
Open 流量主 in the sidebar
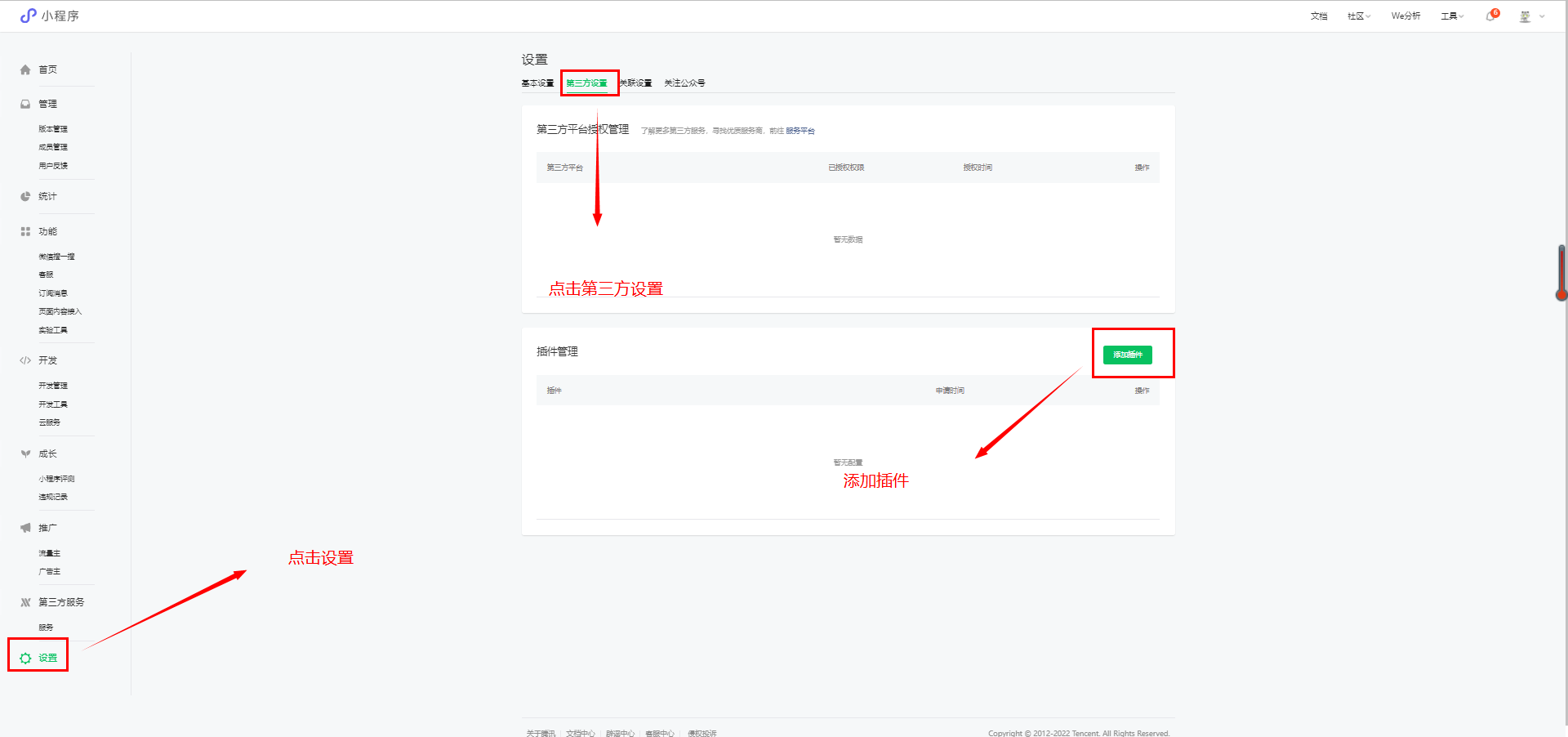tap(50, 553)
